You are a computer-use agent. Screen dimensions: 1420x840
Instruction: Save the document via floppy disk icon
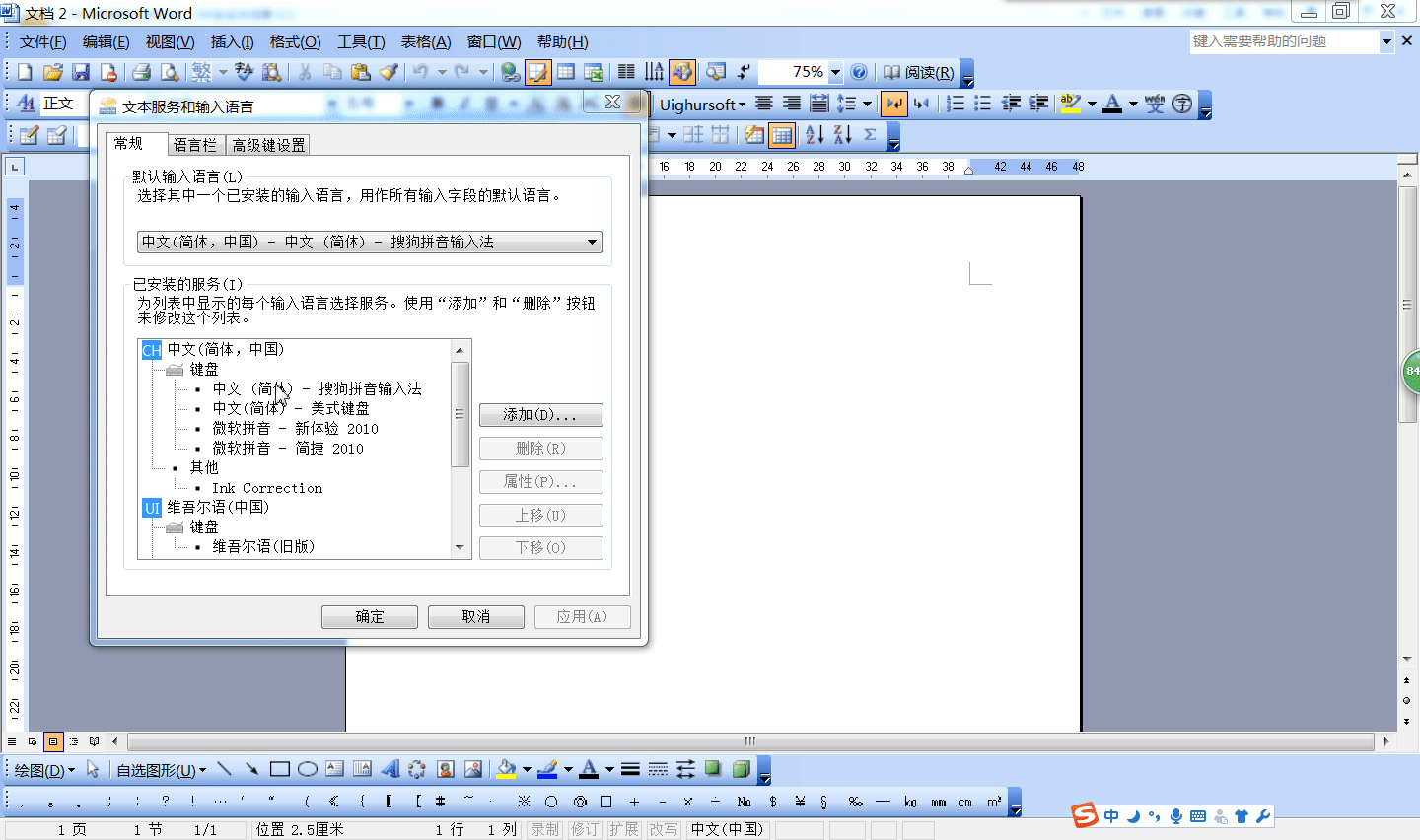pyautogui.click(x=81, y=72)
